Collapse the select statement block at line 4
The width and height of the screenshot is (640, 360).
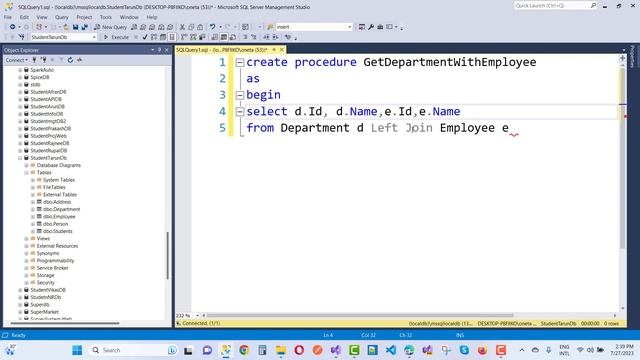pos(240,111)
